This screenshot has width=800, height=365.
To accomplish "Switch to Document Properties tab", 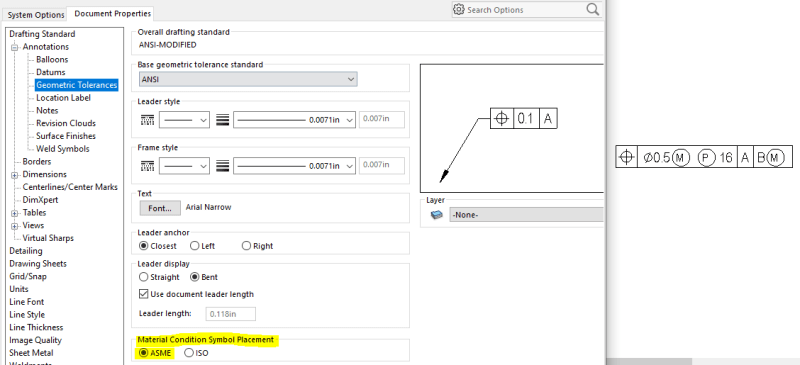I will [112, 13].
